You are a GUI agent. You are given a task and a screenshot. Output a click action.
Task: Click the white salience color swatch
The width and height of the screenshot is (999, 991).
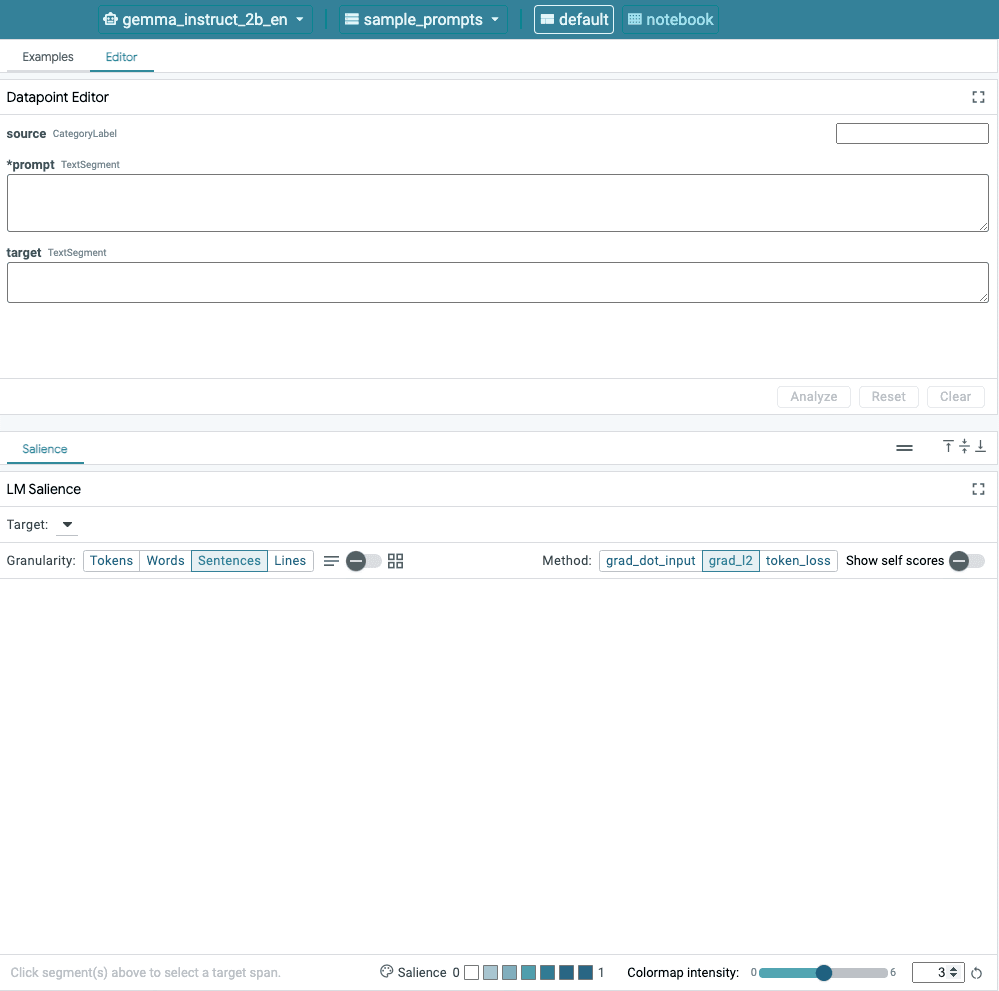pyautogui.click(x=471, y=973)
